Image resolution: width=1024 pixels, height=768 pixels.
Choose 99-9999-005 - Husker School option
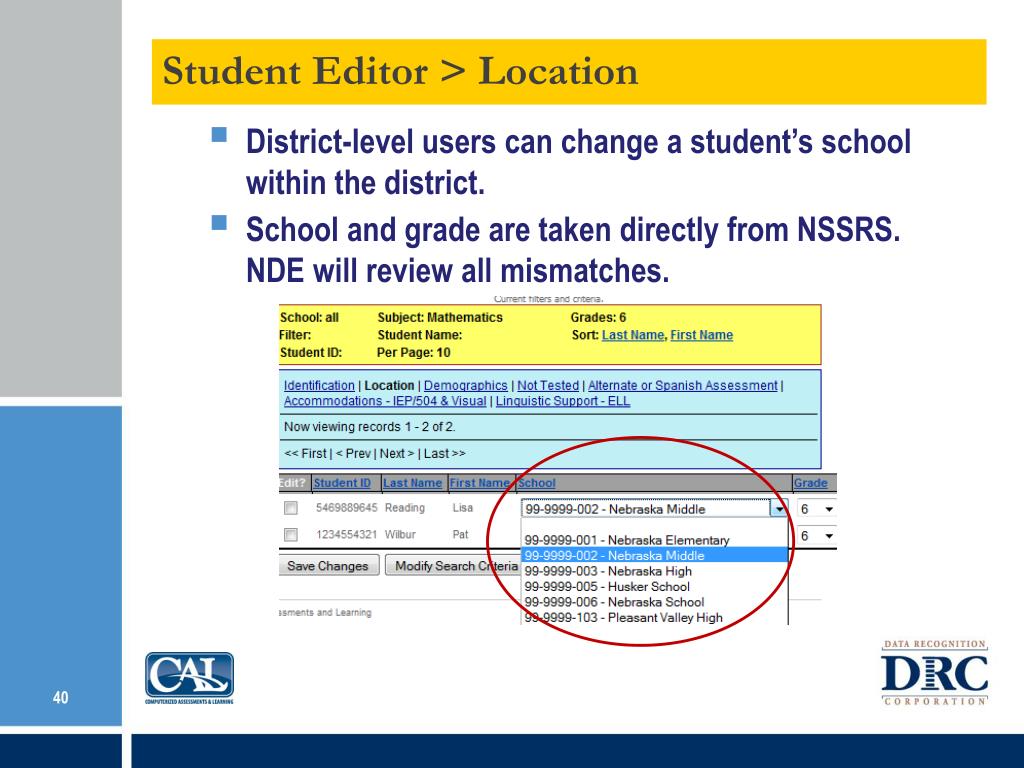click(607, 586)
